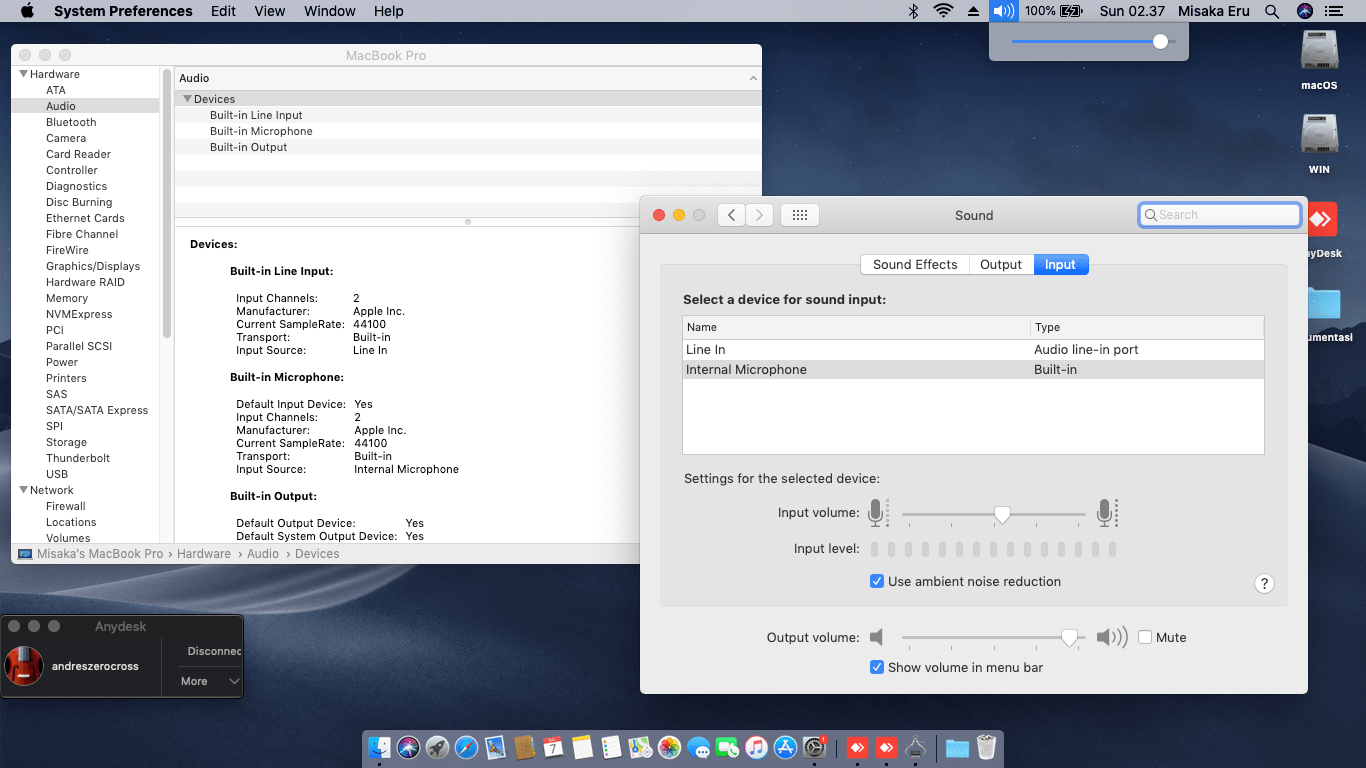The height and width of the screenshot is (768, 1366).
Task: Click Disconnect in Anydesk window
Action: coord(214,651)
